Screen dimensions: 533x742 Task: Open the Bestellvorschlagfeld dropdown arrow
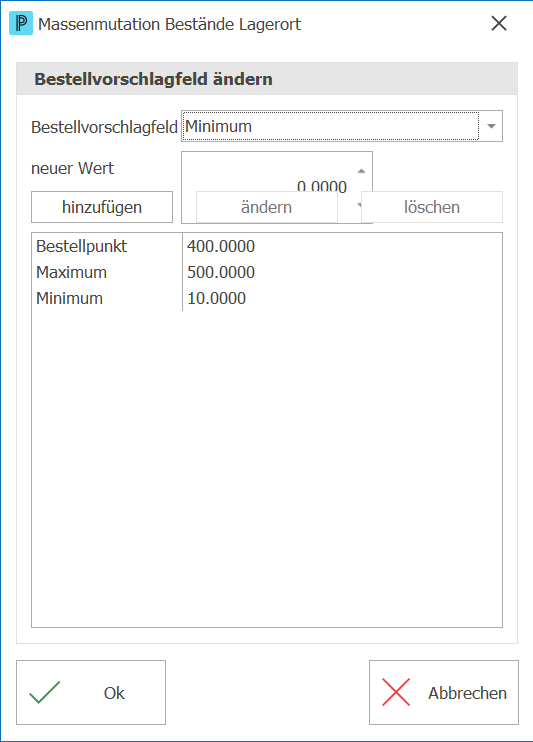[x=491, y=126]
